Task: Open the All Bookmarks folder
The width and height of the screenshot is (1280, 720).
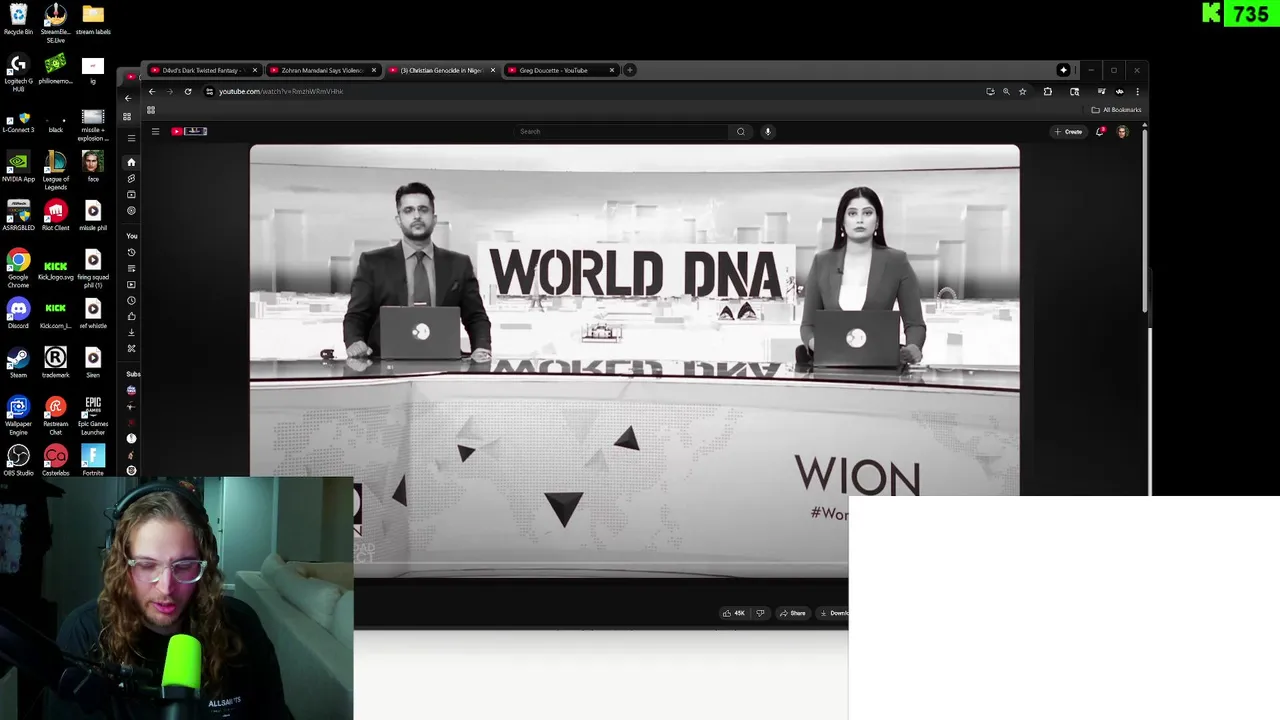Action: tap(1116, 110)
